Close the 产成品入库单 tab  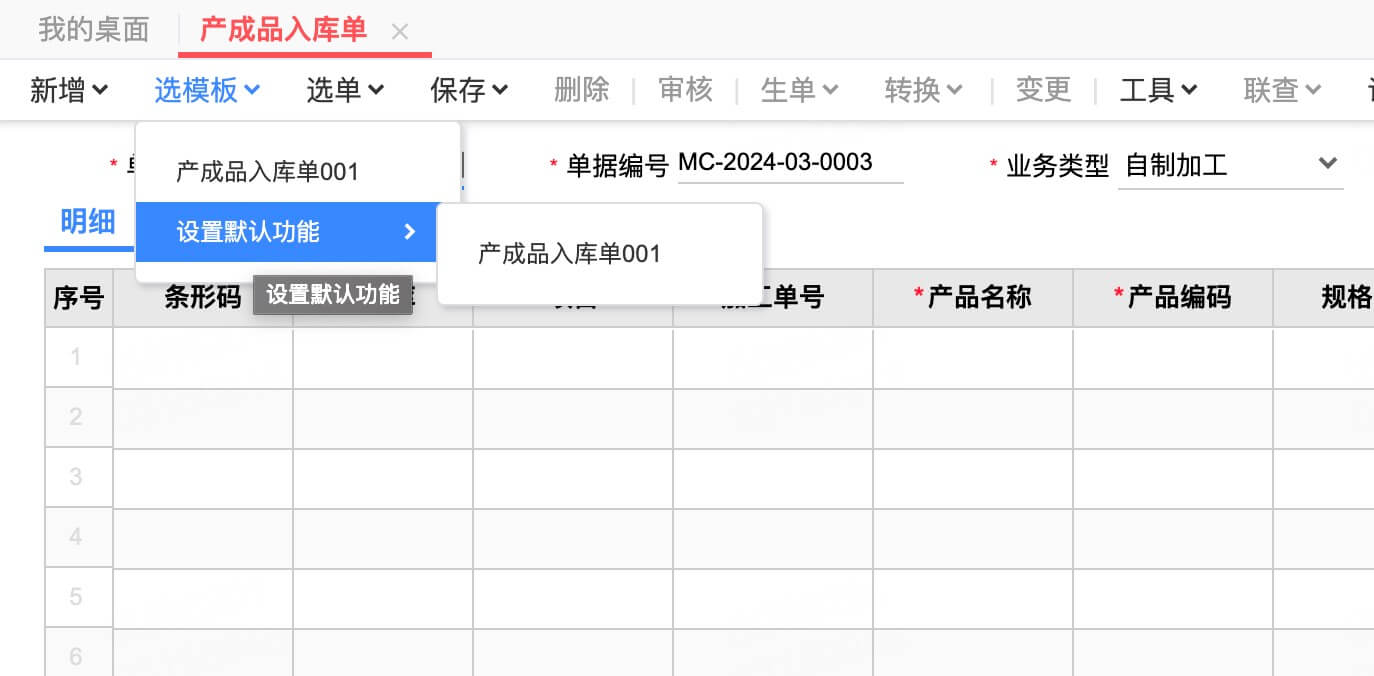click(400, 32)
